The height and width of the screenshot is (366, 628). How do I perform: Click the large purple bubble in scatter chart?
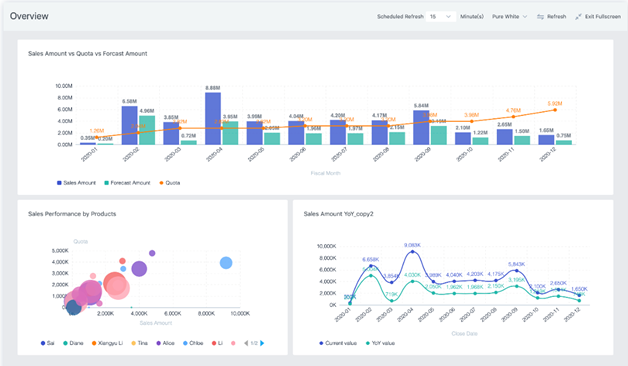pyautogui.click(x=139, y=269)
